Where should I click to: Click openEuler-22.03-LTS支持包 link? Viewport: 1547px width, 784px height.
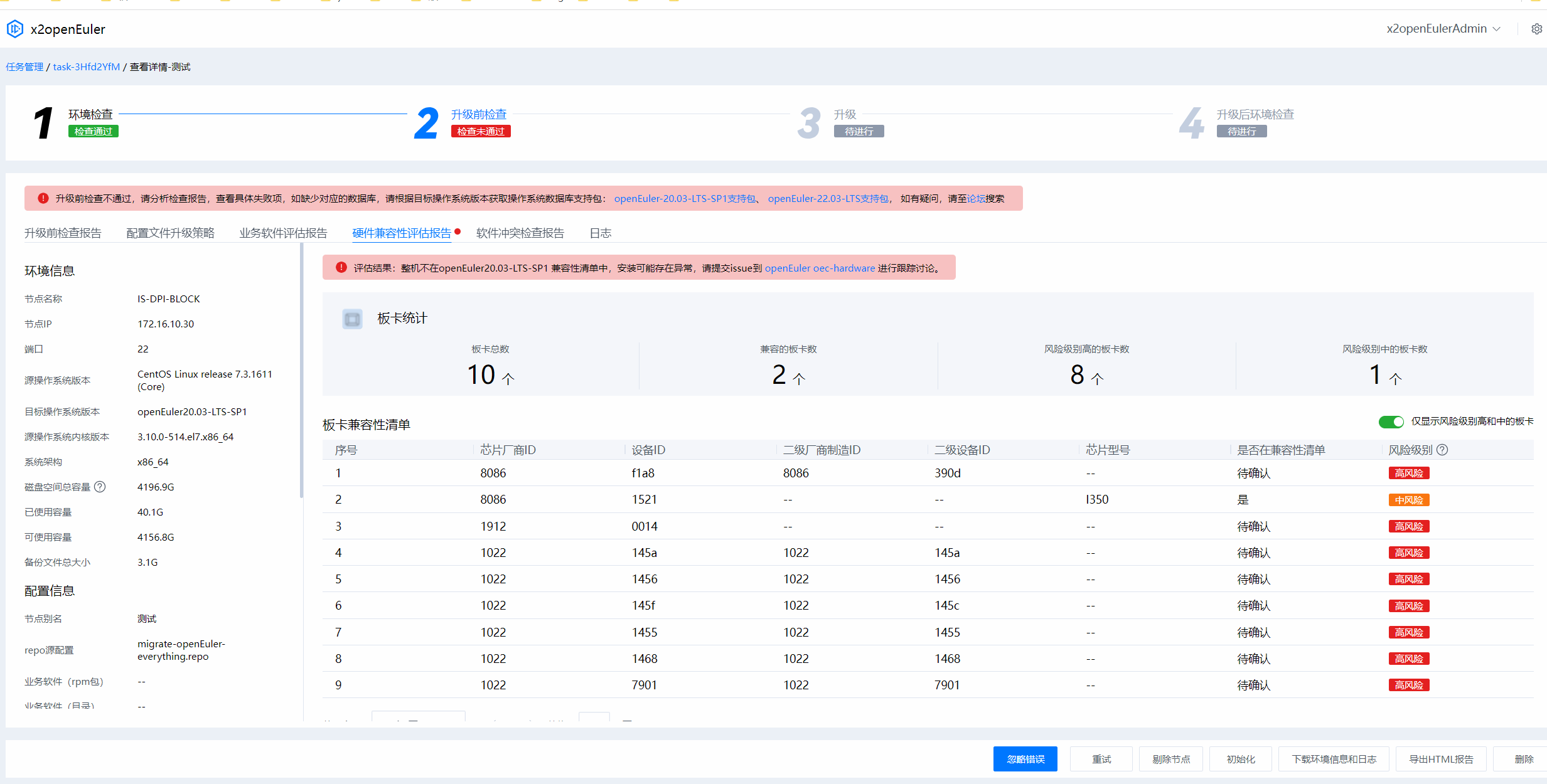point(827,198)
